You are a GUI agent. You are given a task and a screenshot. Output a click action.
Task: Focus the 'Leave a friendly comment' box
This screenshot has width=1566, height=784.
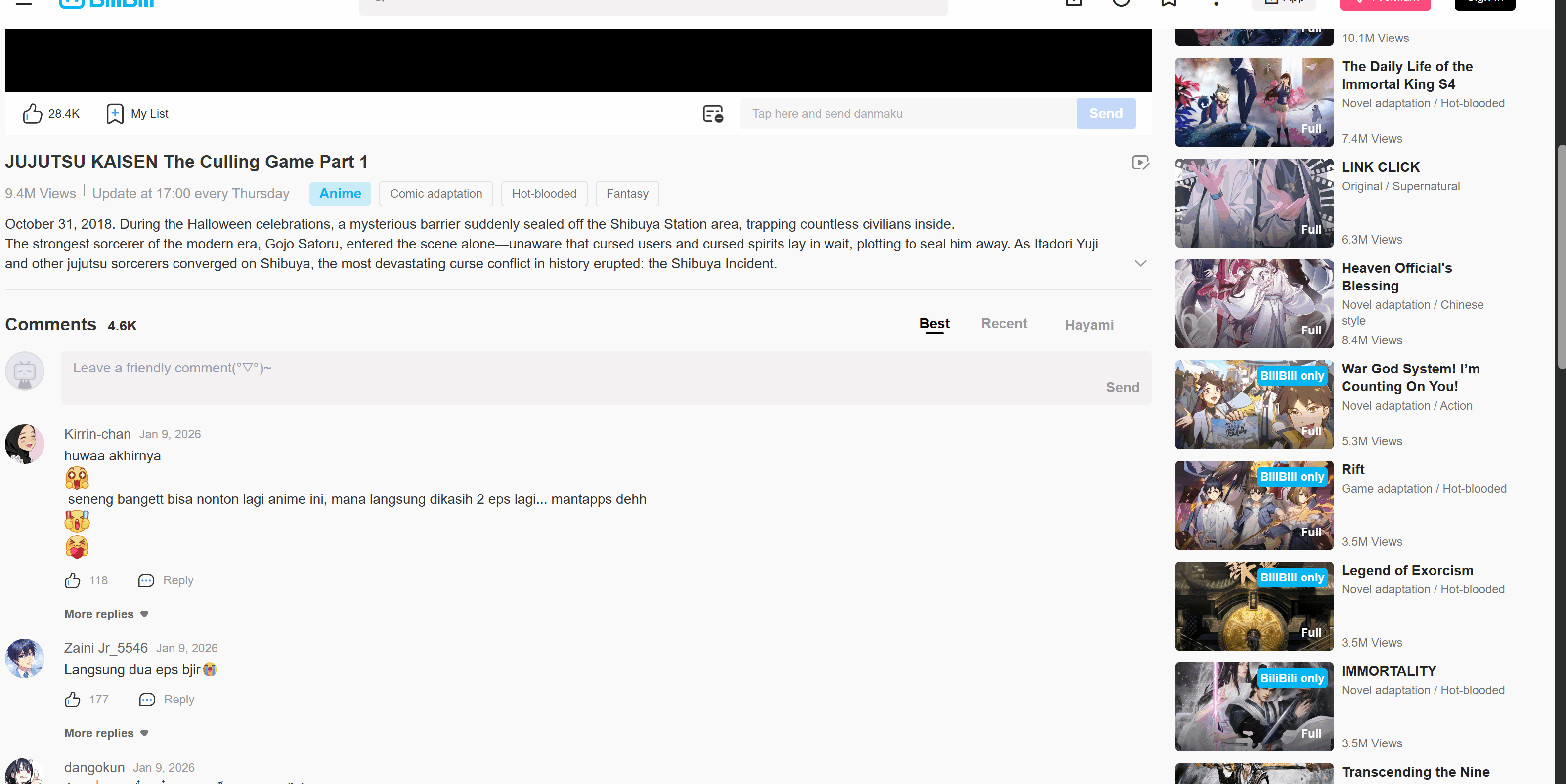pos(606,377)
